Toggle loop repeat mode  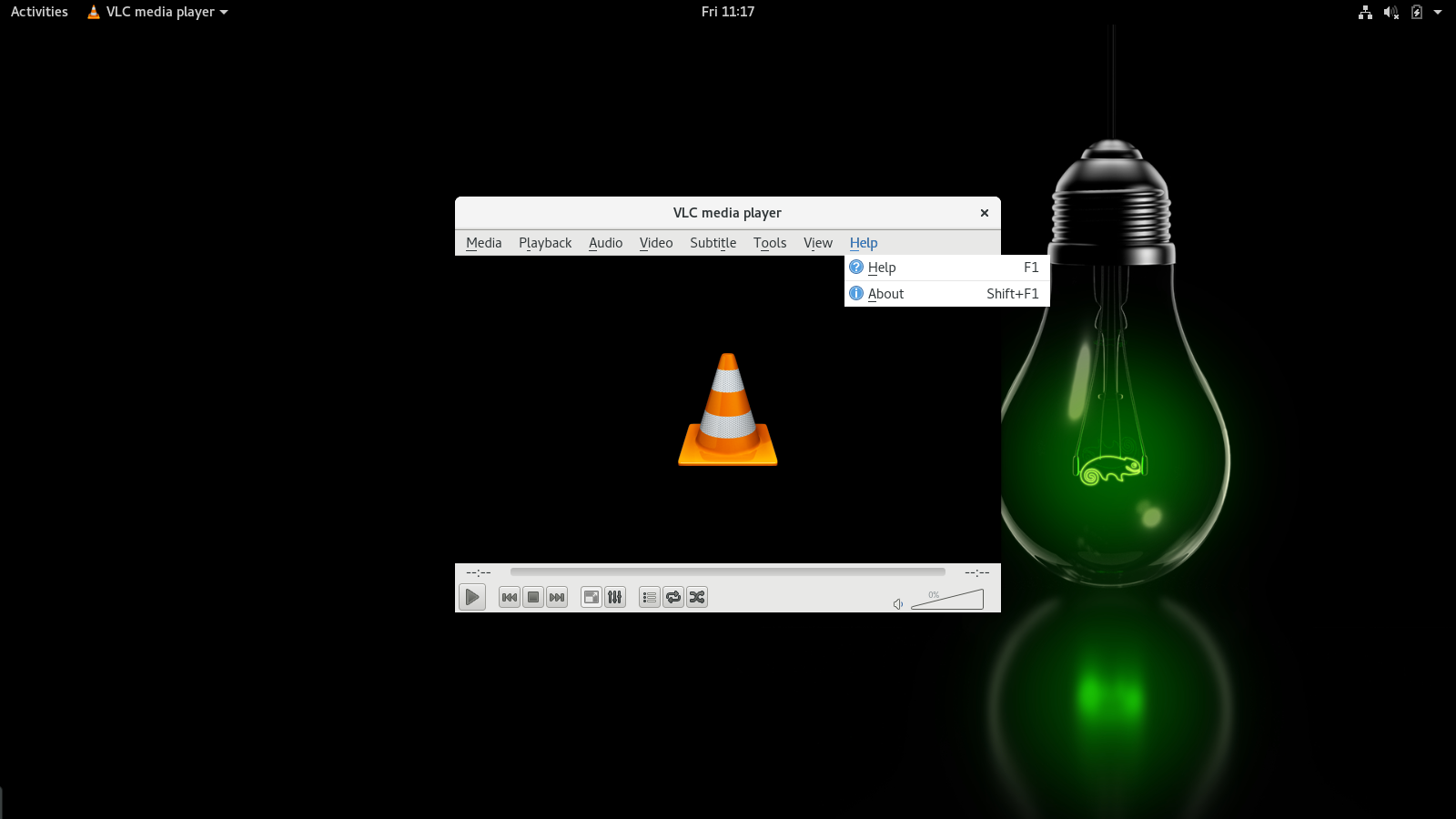point(673,598)
